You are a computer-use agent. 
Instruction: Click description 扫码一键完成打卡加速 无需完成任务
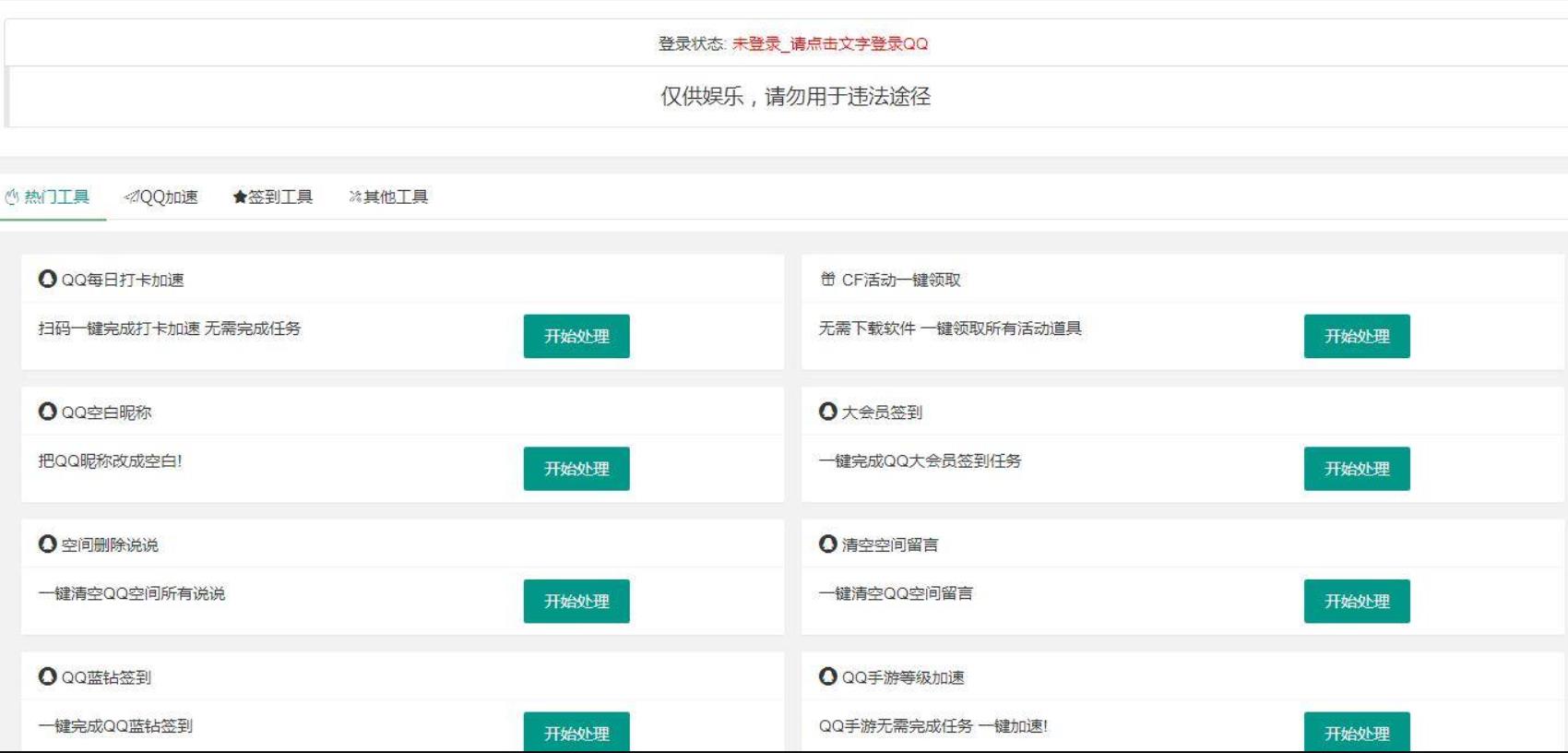point(170,328)
